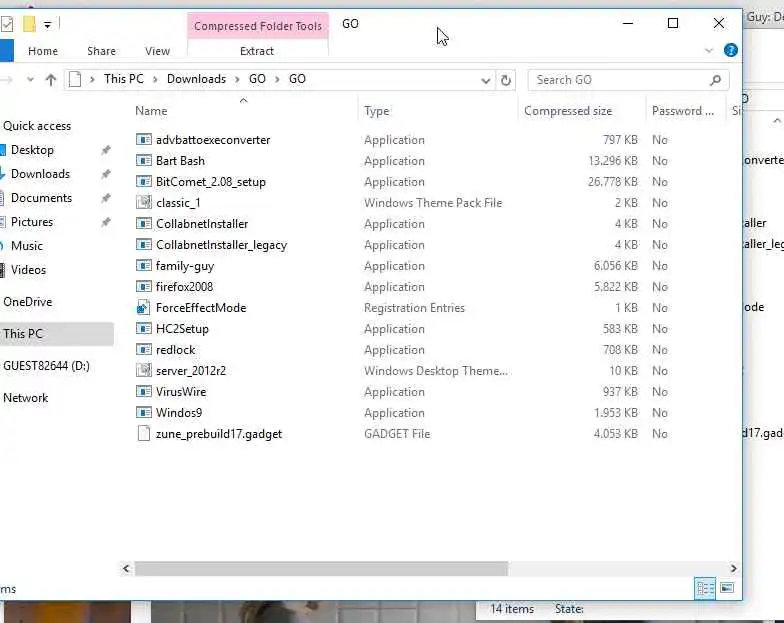Image resolution: width=784 pixels, height=623 pixels.
Task: Select Quick access in navigation pane
Action: click(37, 126)
